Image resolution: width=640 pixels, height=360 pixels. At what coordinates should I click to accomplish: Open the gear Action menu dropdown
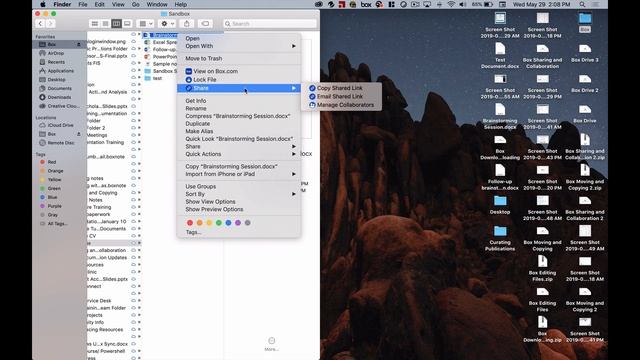click(x=167, y=24)
